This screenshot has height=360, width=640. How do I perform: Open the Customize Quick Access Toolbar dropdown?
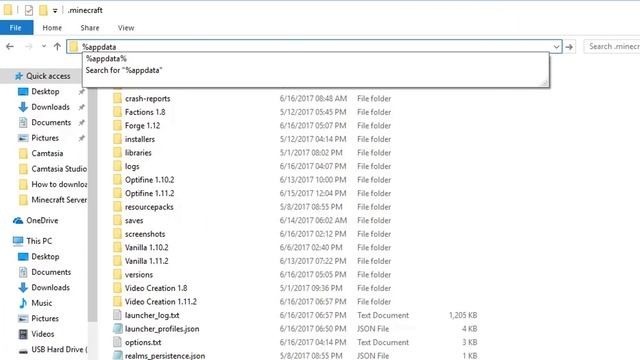point(55,11)
